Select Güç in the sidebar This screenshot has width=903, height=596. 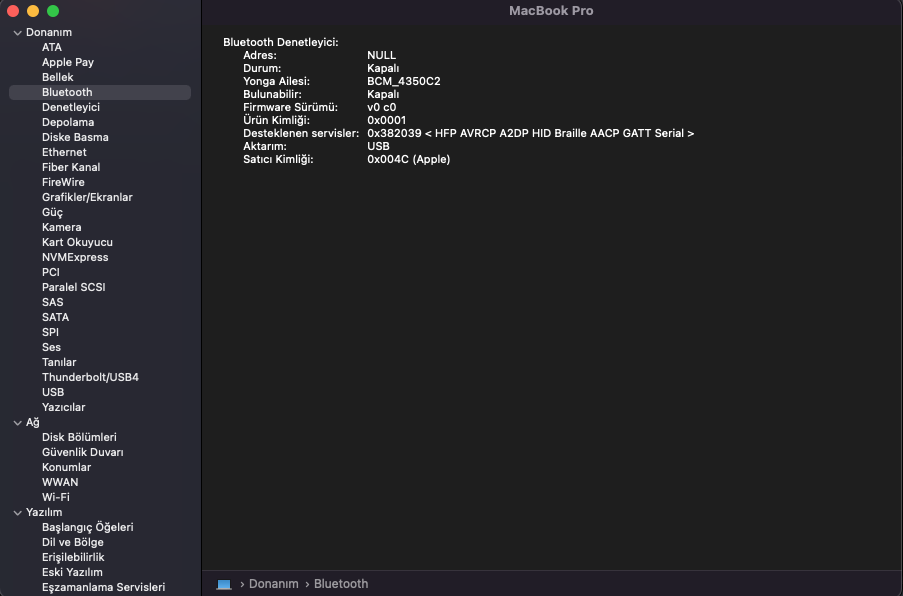coord(52,212)
